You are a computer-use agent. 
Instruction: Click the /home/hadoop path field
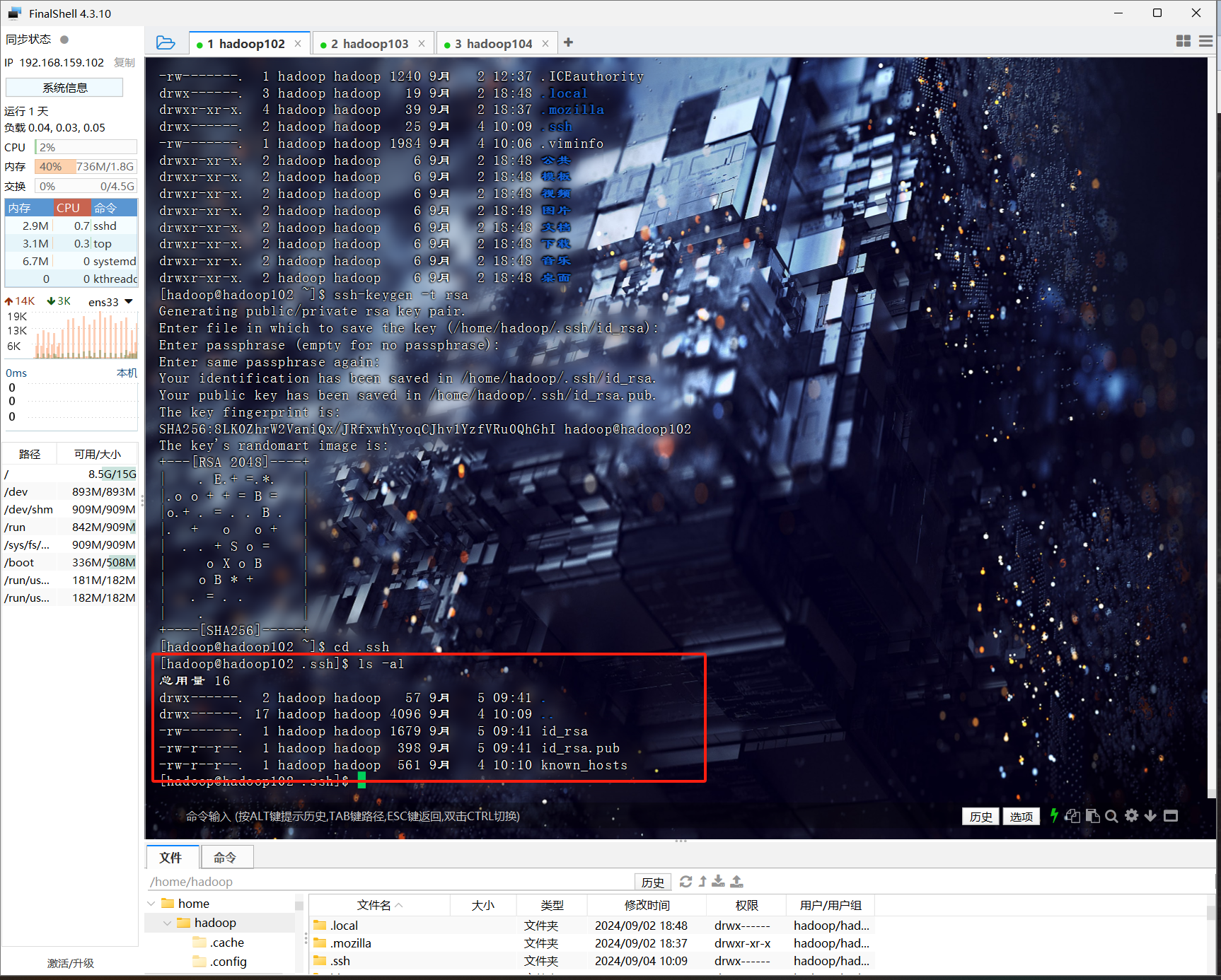[x=390, y=882]
